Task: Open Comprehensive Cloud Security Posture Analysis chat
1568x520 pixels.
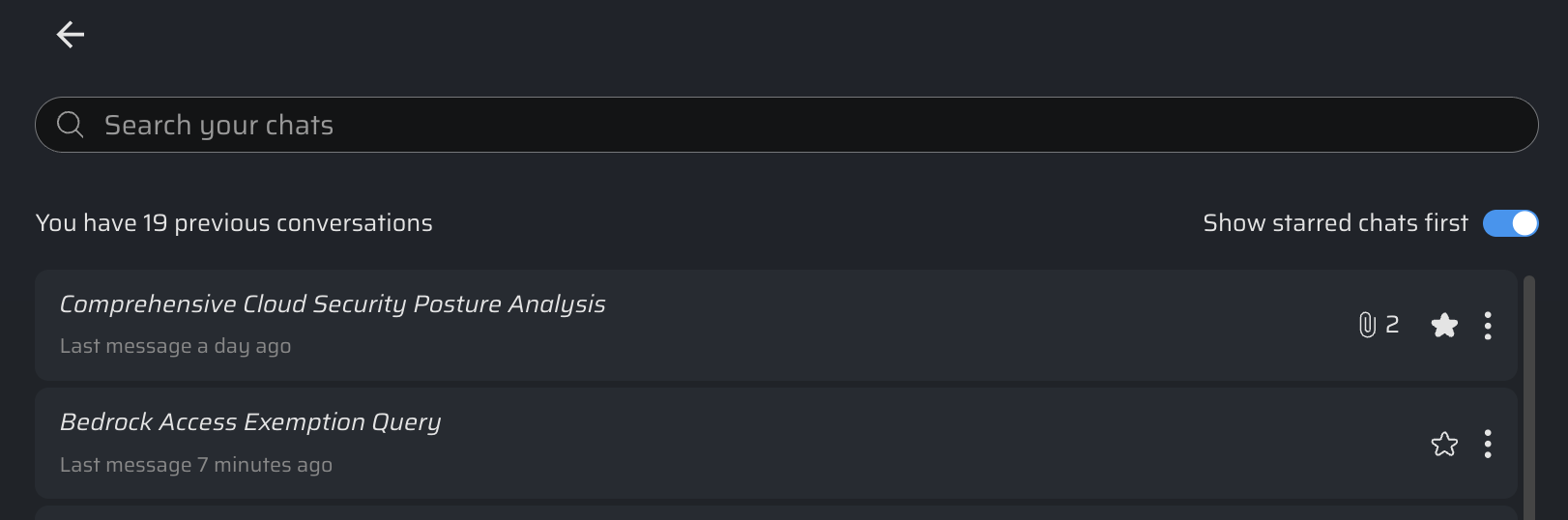Action: click(333, 304)
